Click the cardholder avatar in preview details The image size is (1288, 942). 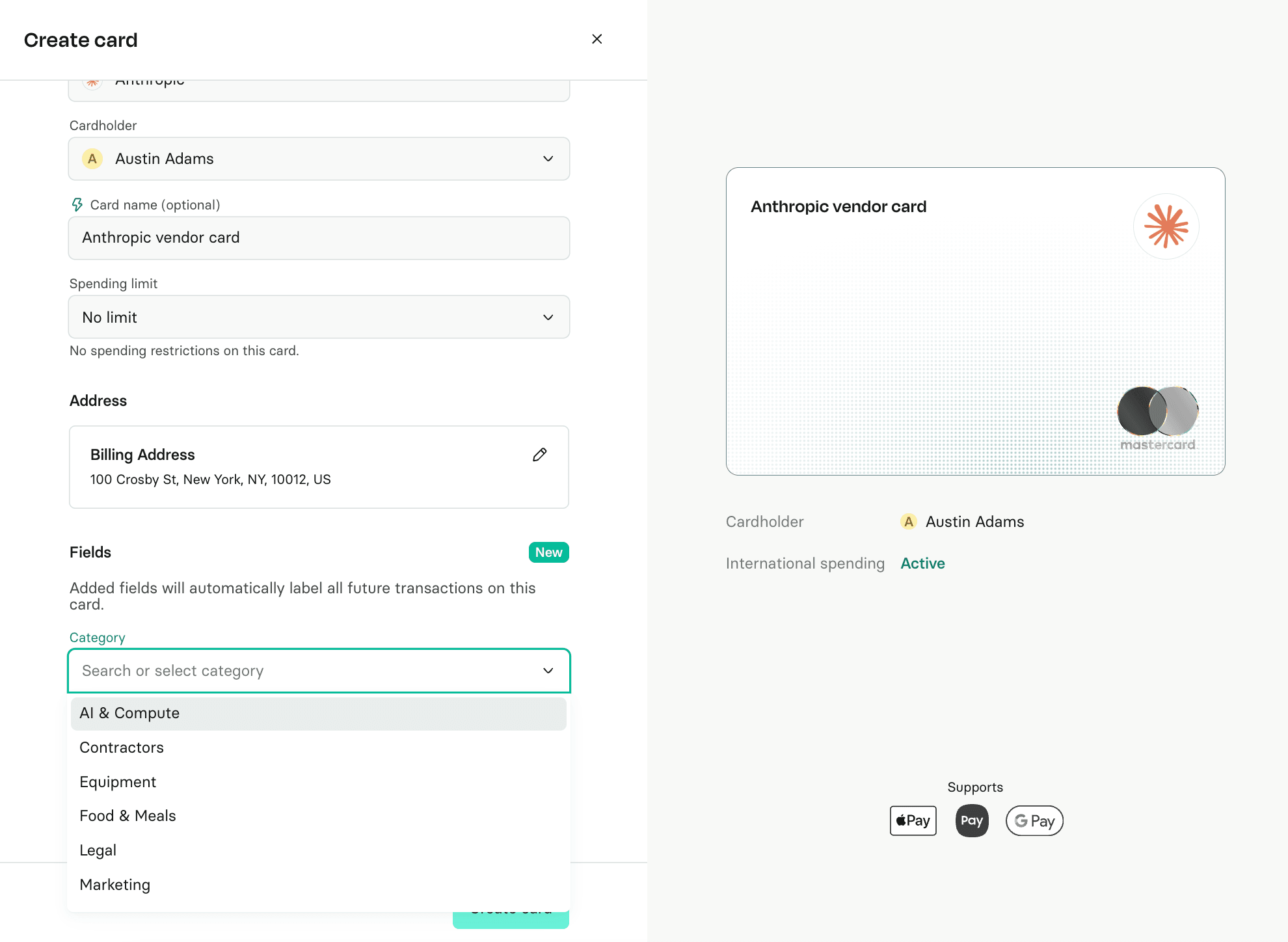pos(909,522)
